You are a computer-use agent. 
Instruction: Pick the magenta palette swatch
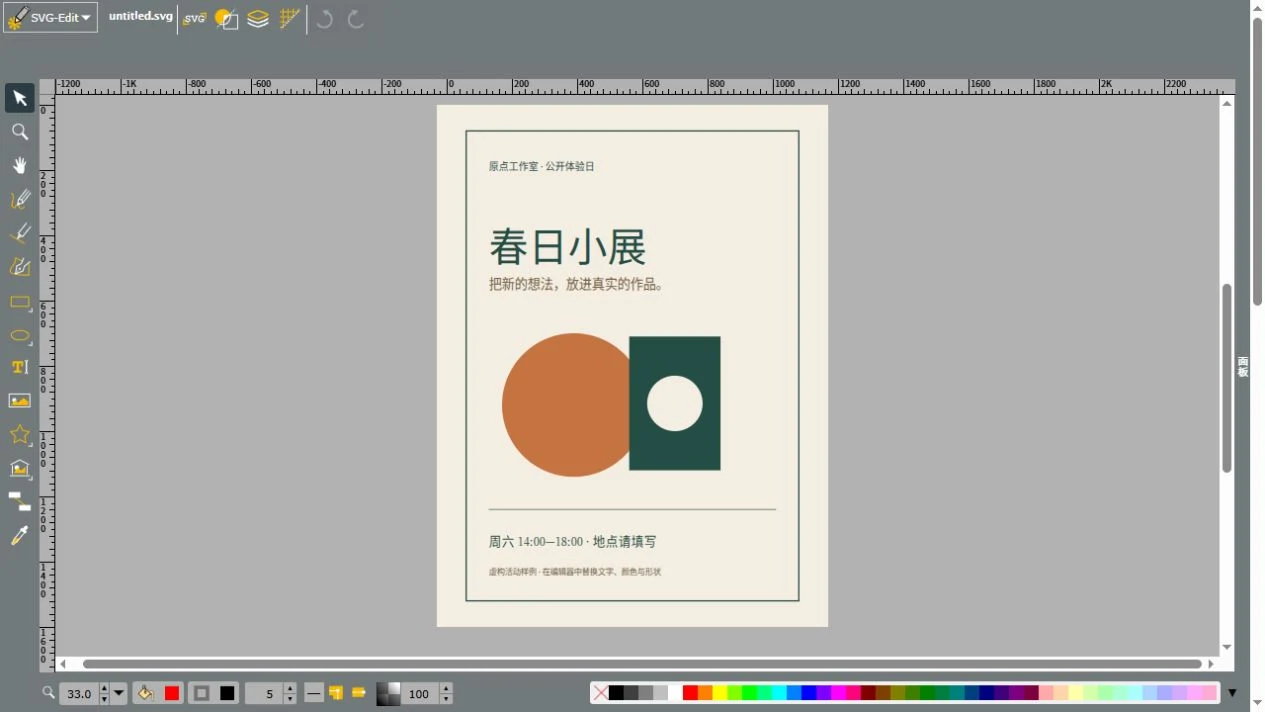pyautogui.click(x=839, y=692)
